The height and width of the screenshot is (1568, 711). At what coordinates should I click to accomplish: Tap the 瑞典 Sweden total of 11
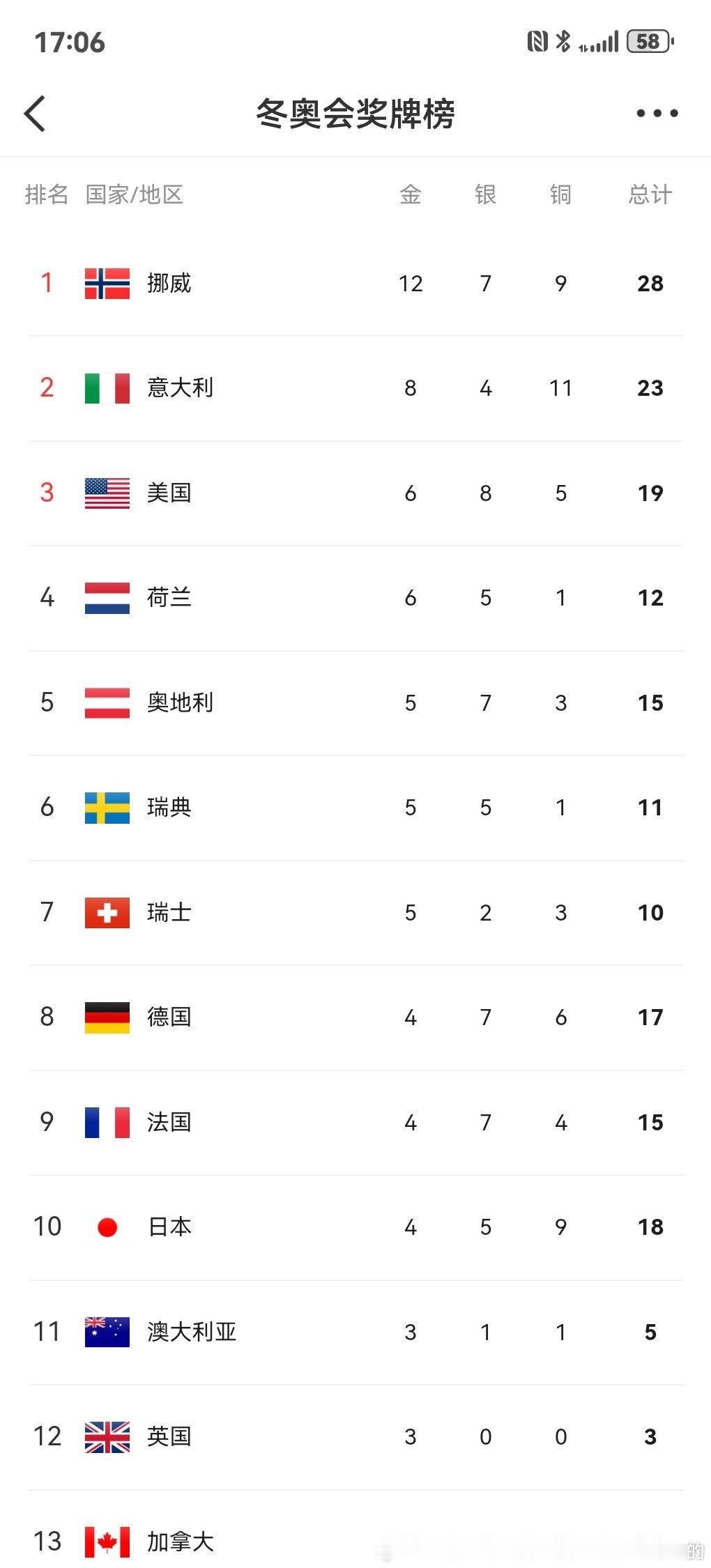[x=650, y=808]
